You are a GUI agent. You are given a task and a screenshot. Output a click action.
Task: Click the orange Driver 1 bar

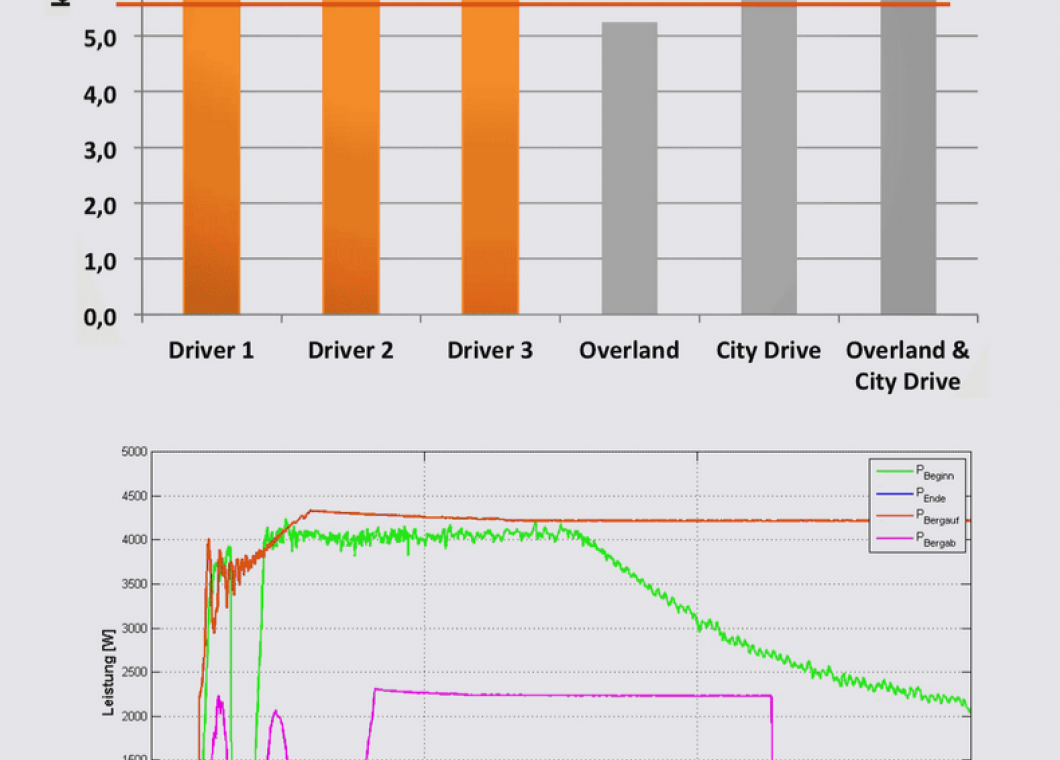point(212,157)
